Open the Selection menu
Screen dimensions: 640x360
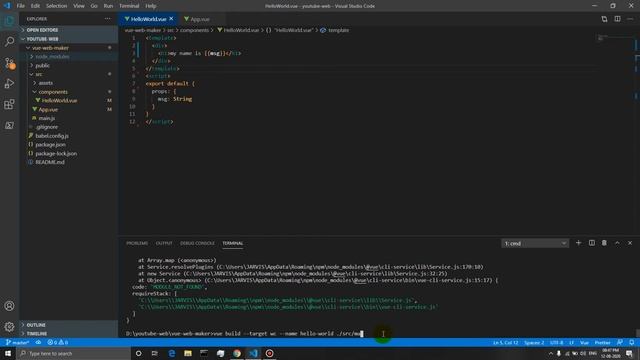point(56,6)
